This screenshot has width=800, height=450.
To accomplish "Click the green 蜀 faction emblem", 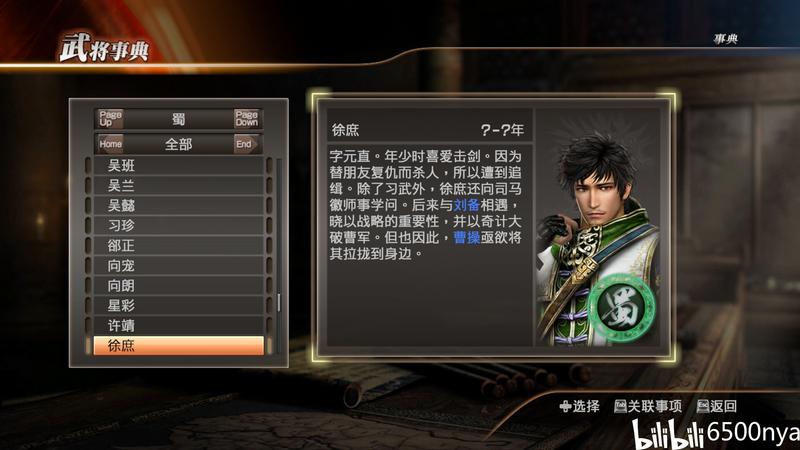I will tap(622, 307).
